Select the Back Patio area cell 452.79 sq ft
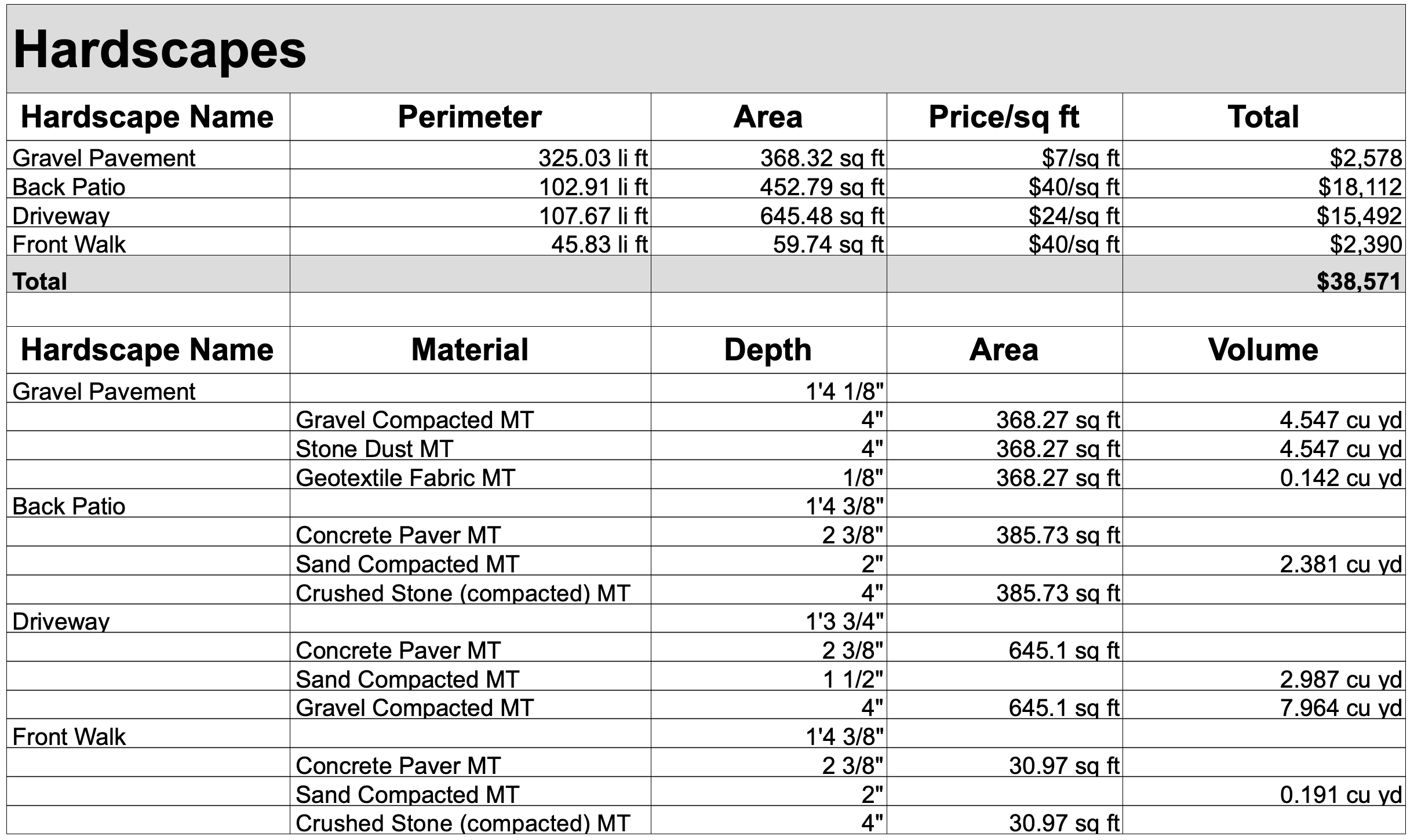Viewport: 1414px width, 840px height. click(x=768, y=184)
